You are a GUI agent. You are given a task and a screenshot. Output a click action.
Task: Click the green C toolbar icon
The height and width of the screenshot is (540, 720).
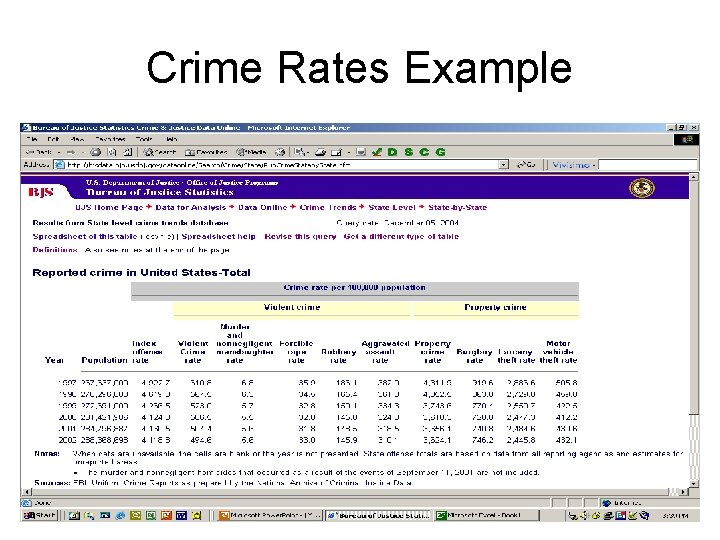coord(424,152)
